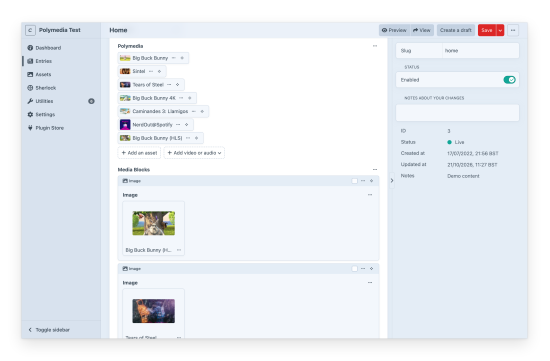Click the move handle on Tears of Steel chip

177,85
